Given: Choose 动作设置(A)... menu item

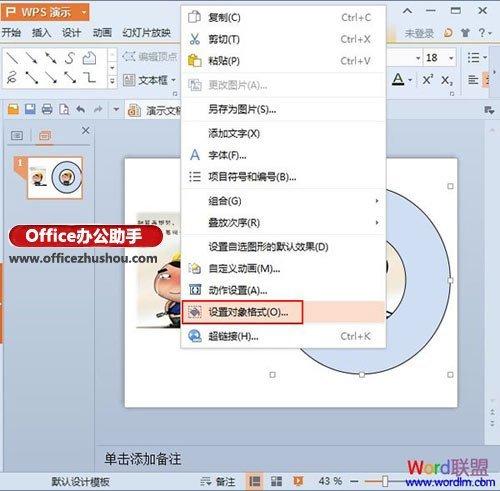Looking at the screenshot, I should (x=284, y=290).
